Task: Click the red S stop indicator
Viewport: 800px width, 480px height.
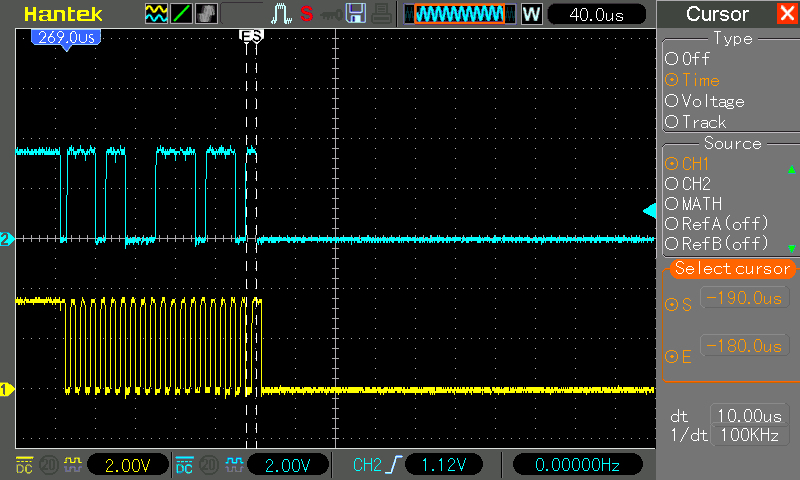Action: tap(307, 14)
